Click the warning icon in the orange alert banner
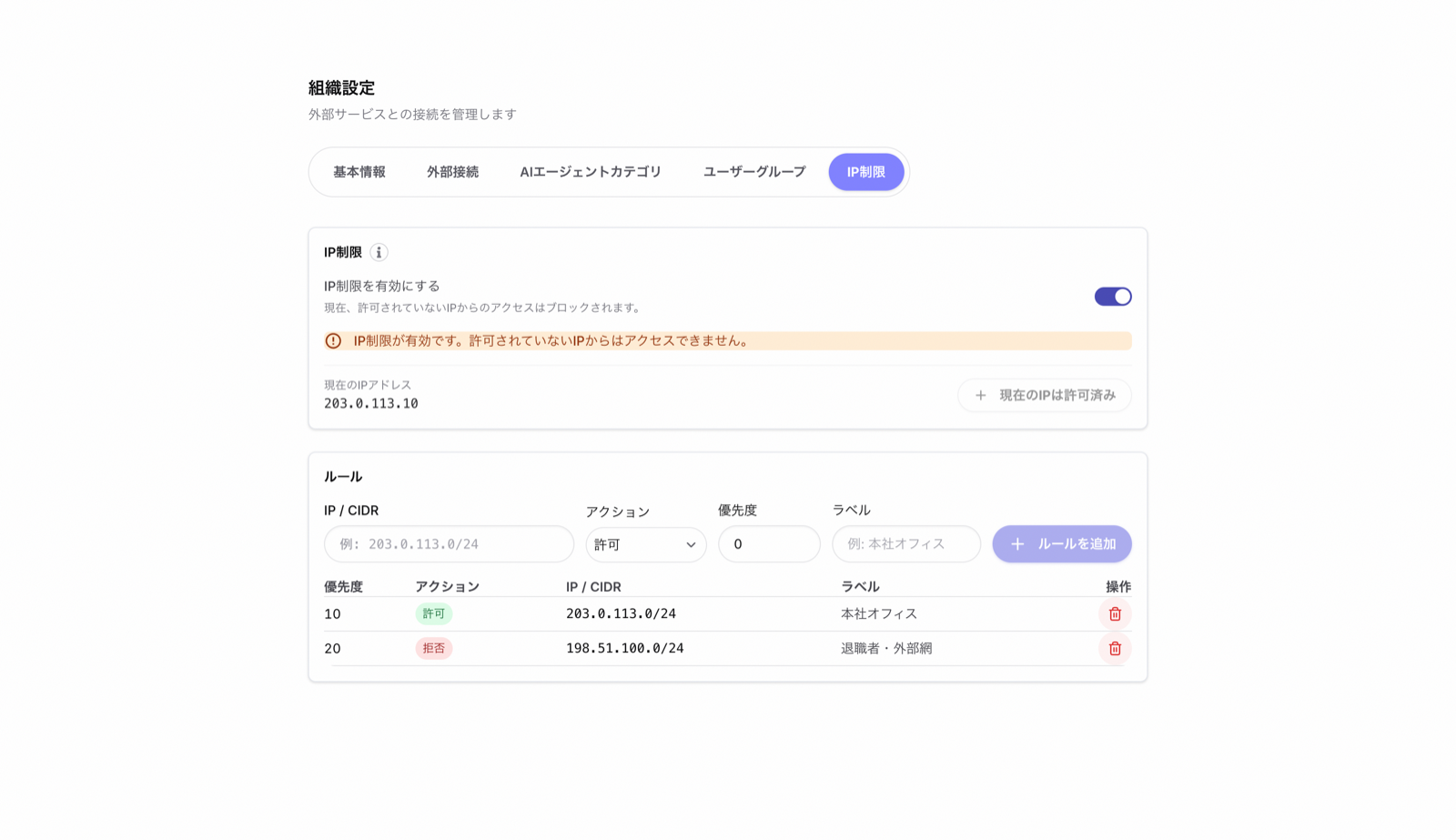Image resolution: width=1456 pixels, height=840 pixels. [x=333, y=340]
